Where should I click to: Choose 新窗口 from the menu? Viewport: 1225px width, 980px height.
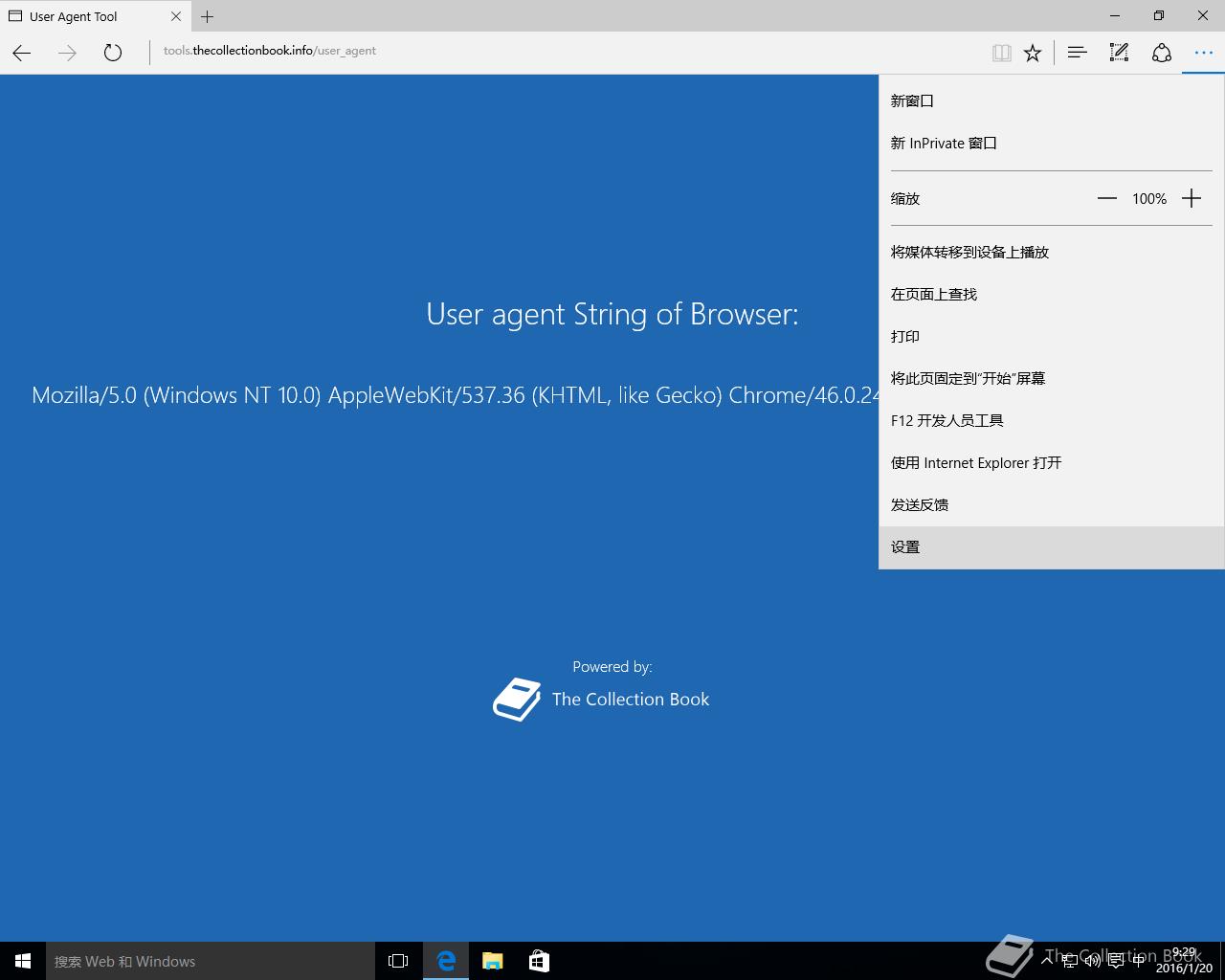[1052, 100]
